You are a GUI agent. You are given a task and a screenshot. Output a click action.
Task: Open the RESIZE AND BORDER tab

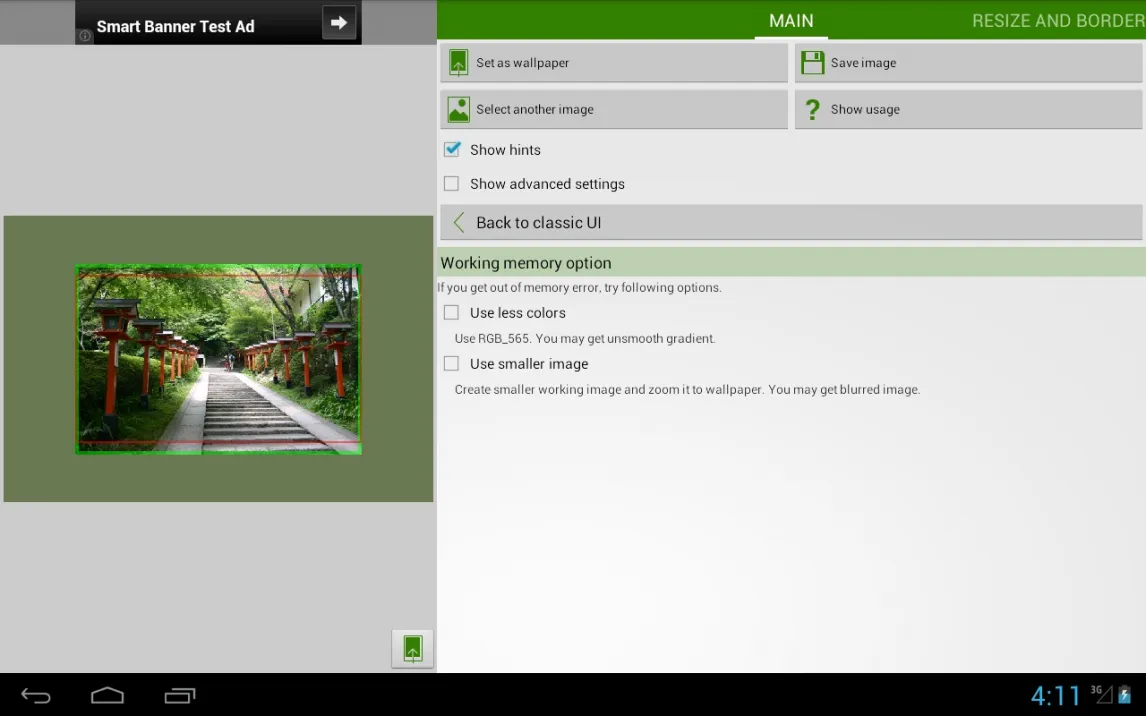click(x=1057, y=21)
